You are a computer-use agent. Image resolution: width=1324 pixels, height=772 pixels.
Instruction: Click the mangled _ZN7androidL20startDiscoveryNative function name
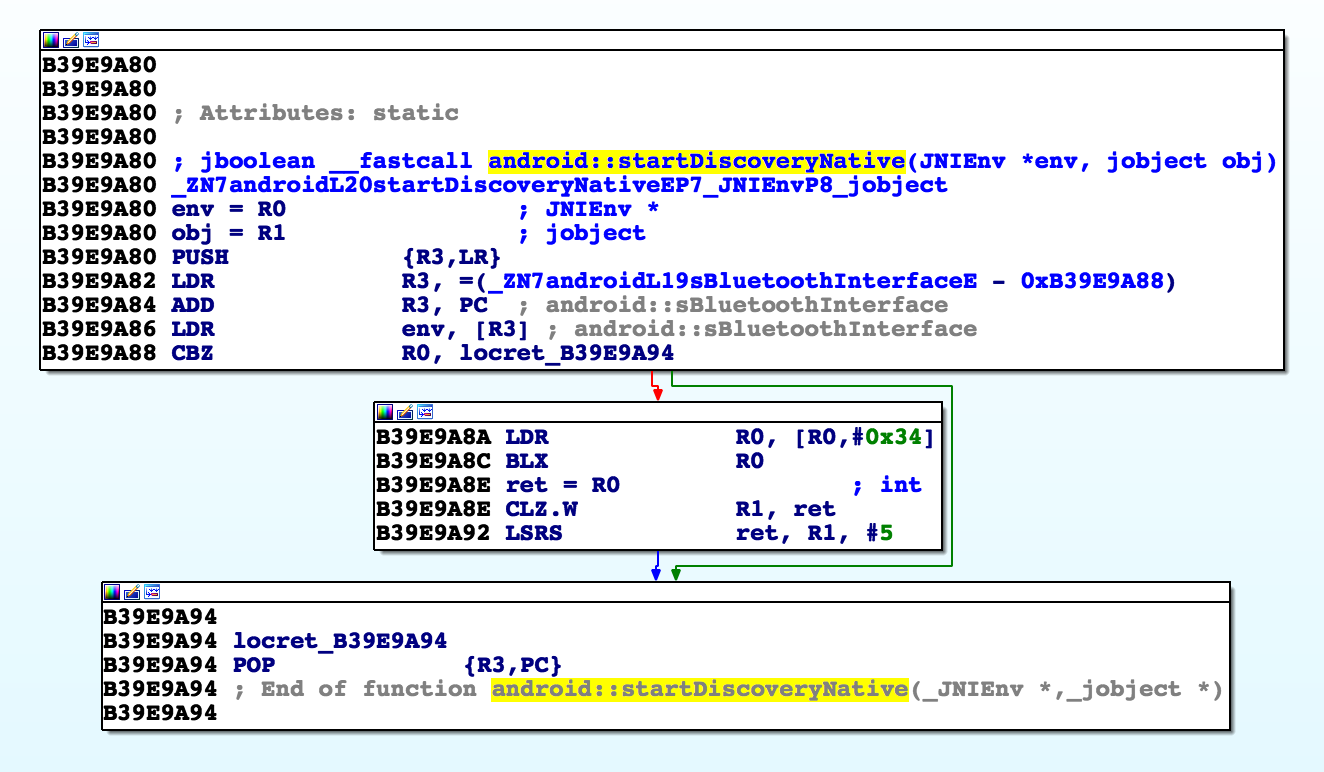coord(559,185)
